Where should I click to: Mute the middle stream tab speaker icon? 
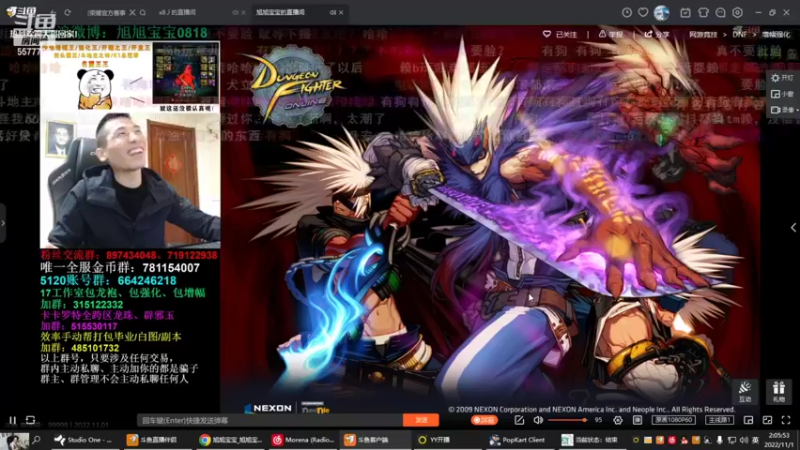[x=235, y=12]
